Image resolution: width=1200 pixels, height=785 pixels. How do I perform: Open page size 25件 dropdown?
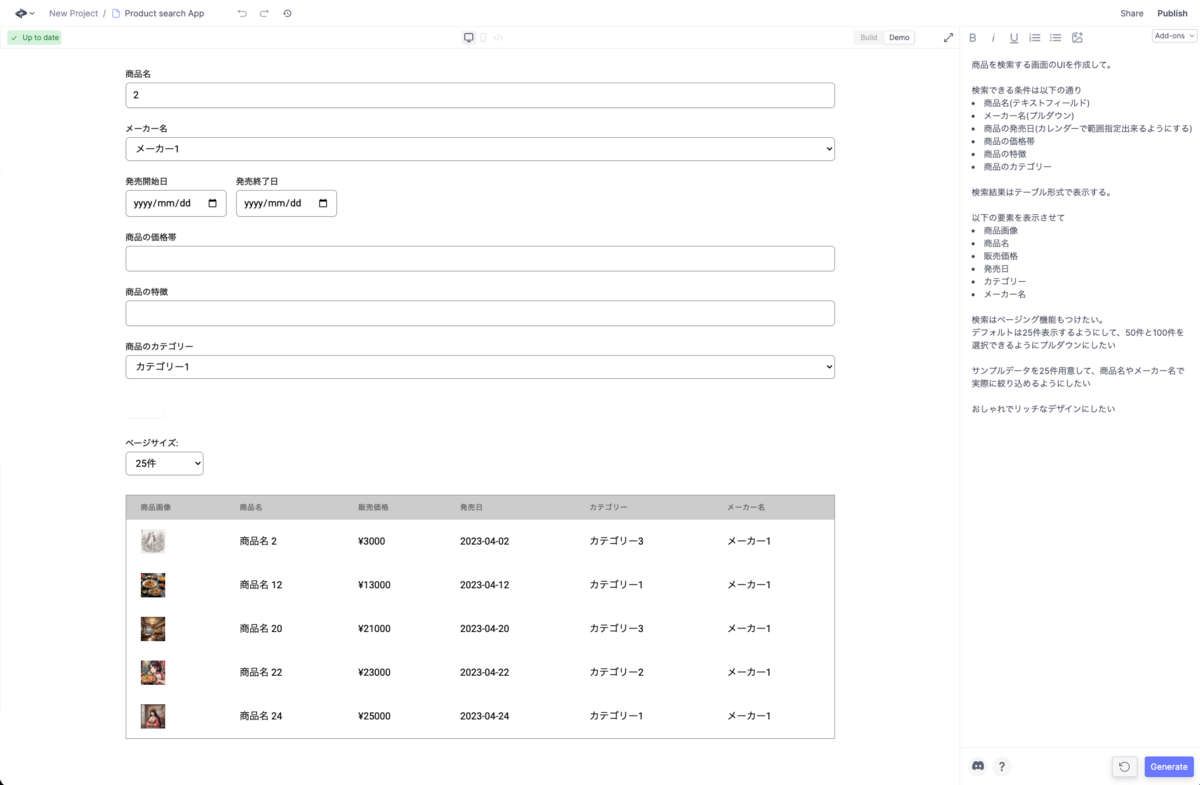pos(164,463)
